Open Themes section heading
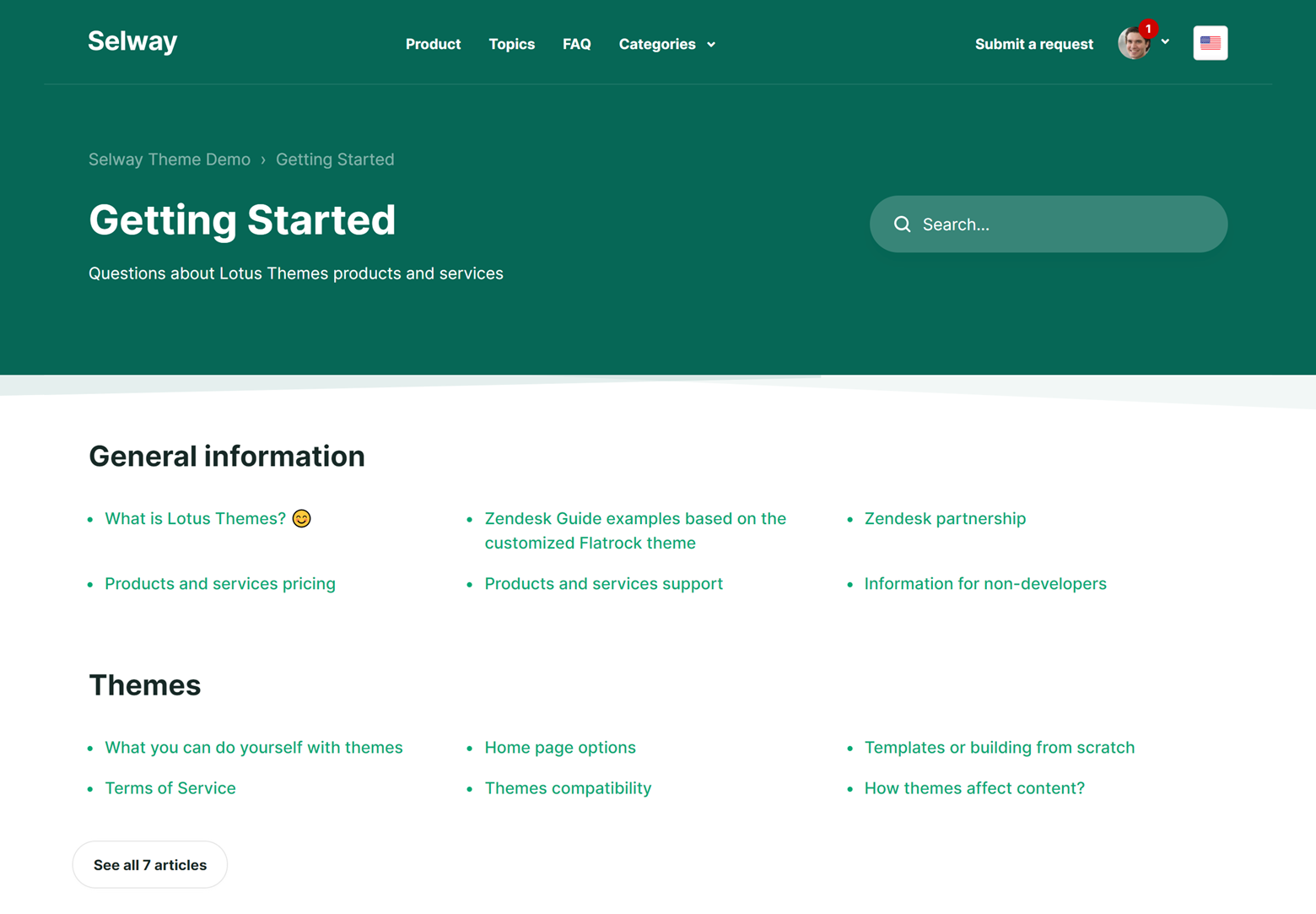 [x=145, y=685]
